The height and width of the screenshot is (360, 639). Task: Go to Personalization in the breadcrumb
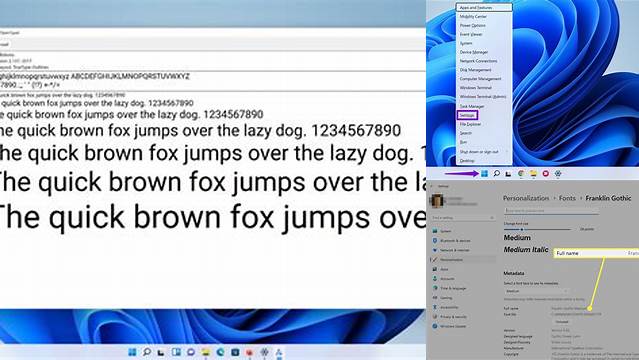point(526,198)
